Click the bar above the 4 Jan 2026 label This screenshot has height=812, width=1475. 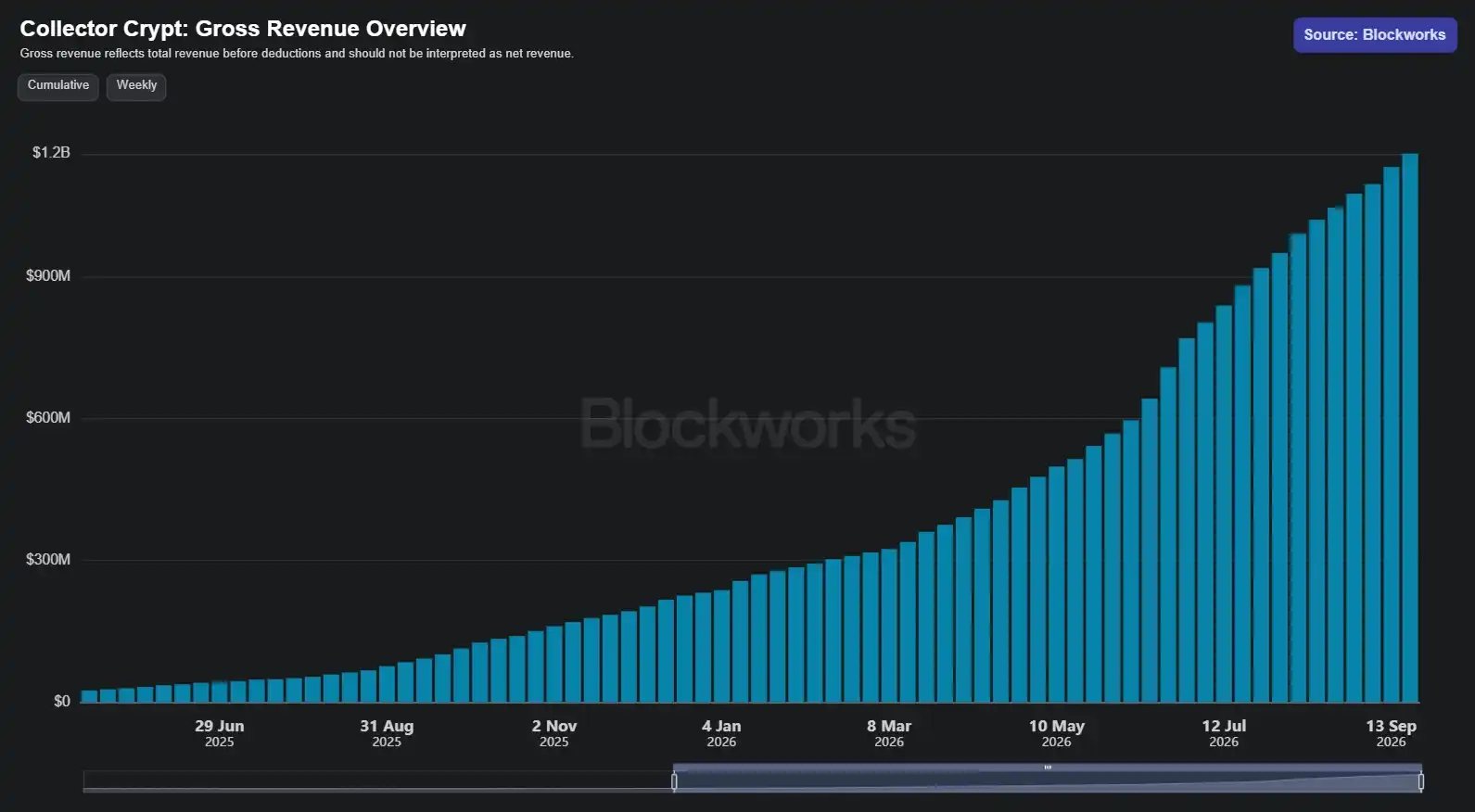coord(721,646)
